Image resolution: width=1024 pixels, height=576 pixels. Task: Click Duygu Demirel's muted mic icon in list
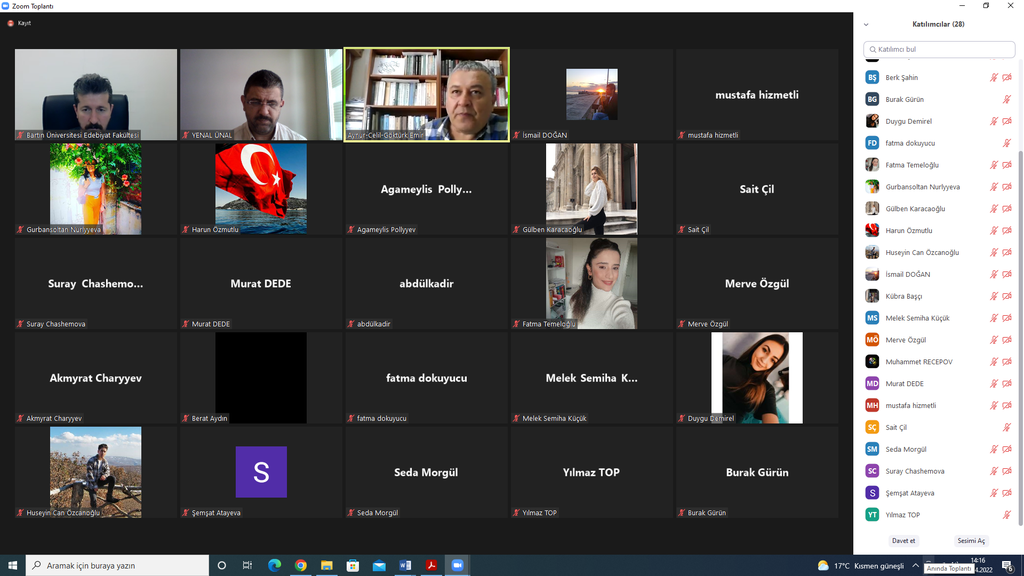tap(994, 121)
